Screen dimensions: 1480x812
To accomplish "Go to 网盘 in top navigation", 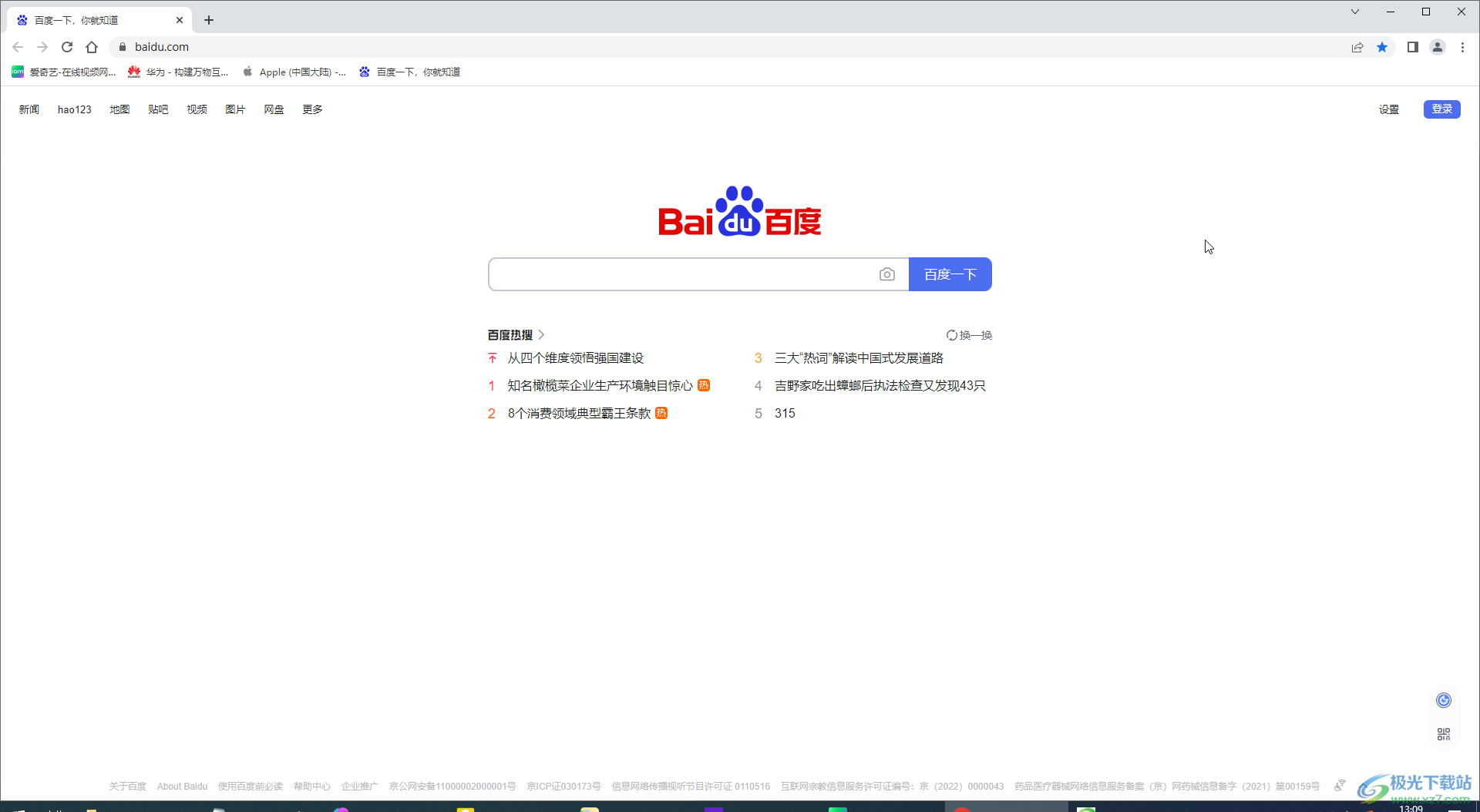I will pyautogui.click(x=274, y=109).
